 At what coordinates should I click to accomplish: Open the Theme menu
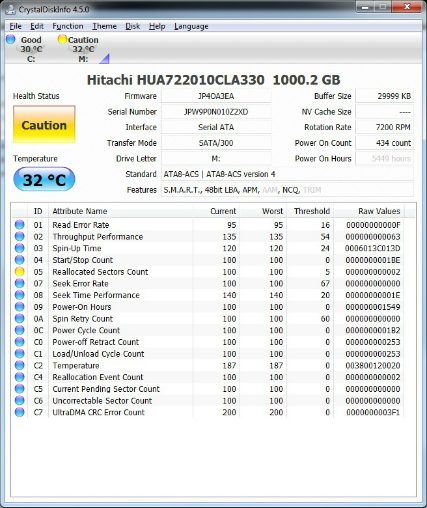click(x=104, y=26)
